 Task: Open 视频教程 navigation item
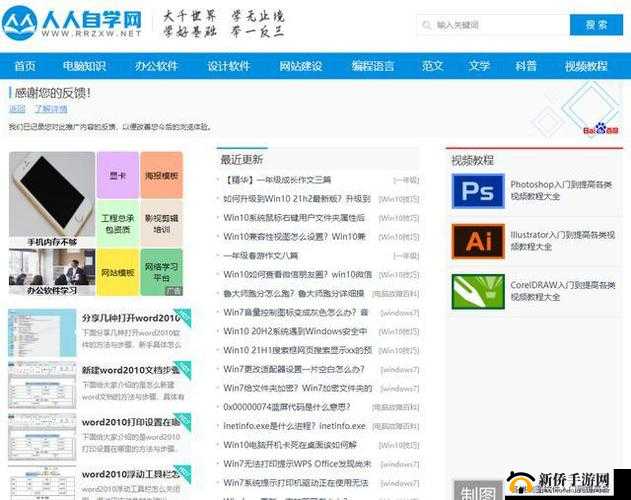point(586,66)
